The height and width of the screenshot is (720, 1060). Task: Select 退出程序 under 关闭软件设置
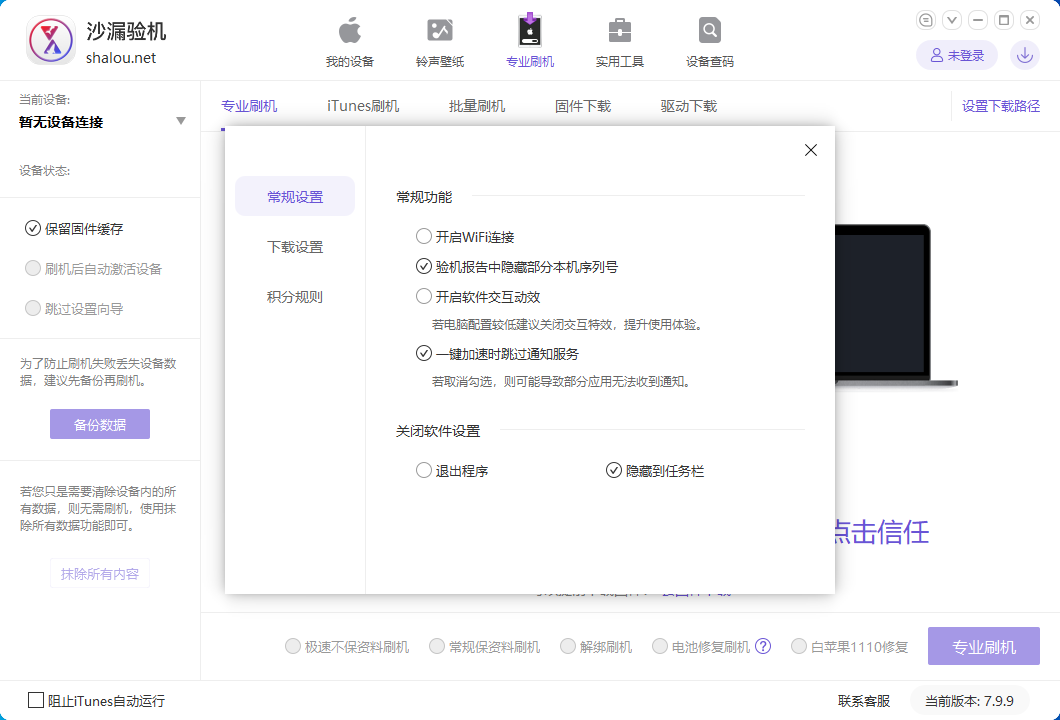pos(423,470)
